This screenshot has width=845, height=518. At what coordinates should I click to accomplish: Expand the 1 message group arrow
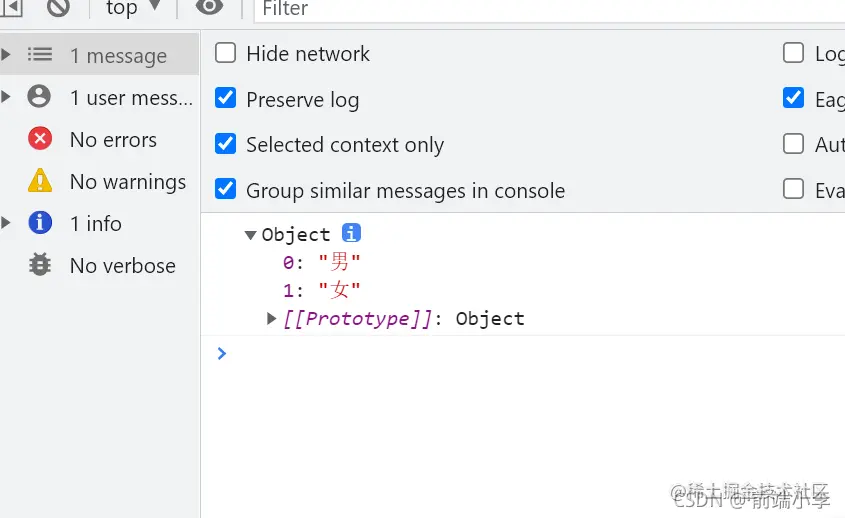pyautogui.click(x=6, y=55)
